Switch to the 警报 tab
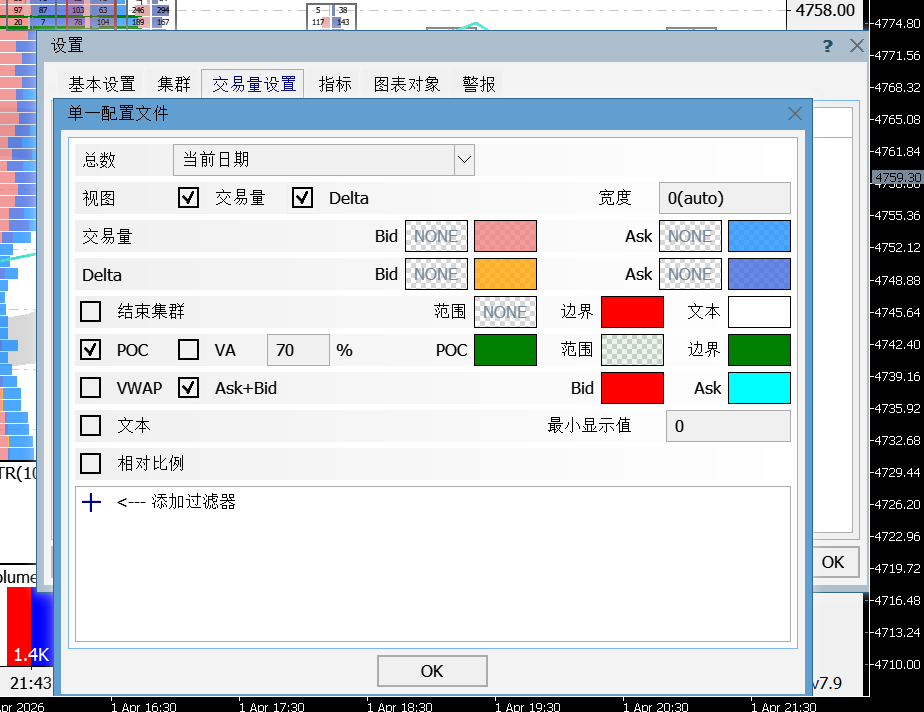The height and width of the screenshot is (712, 924). click(479, 84)
